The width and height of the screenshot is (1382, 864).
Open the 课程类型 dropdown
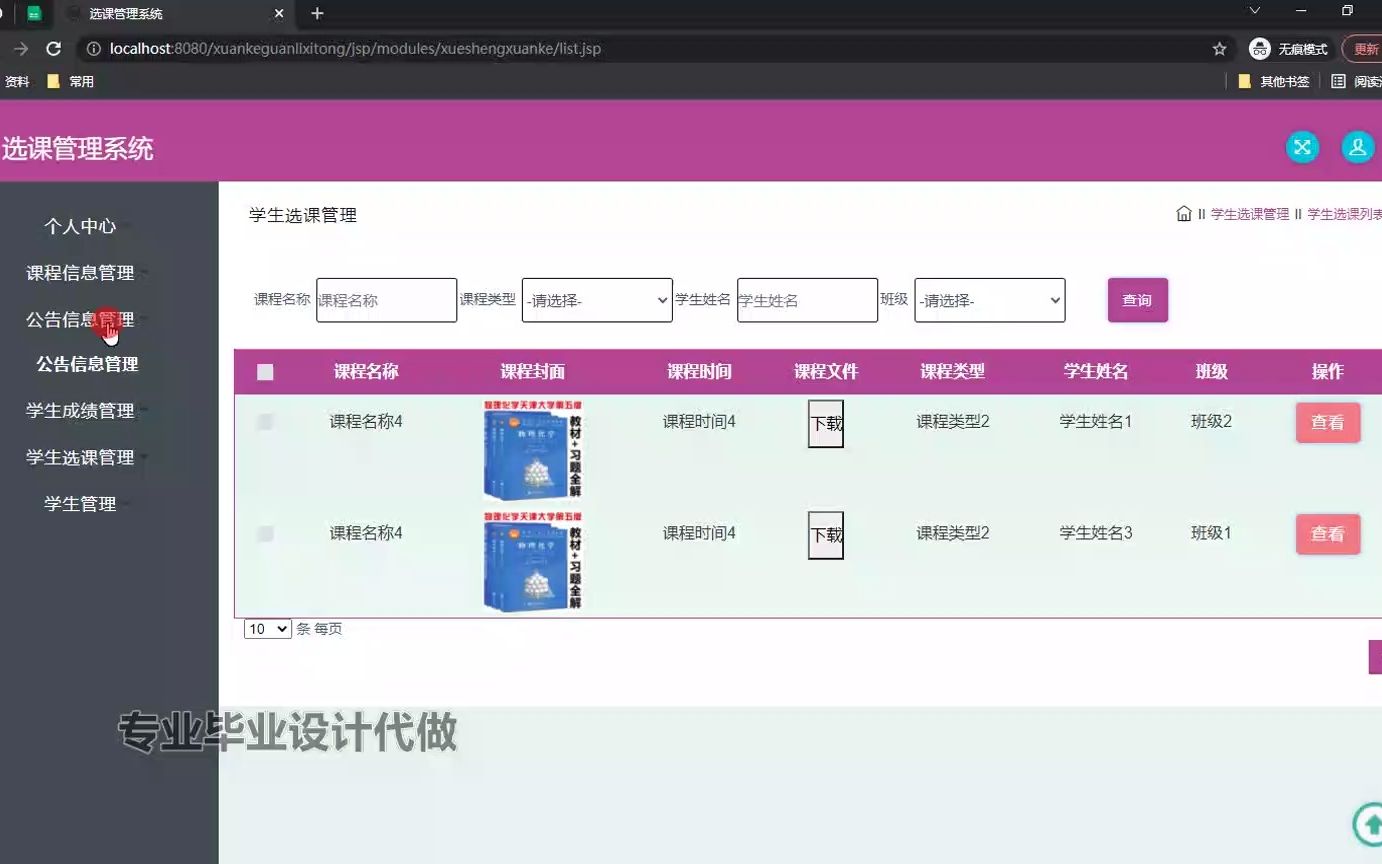point(596,299)
